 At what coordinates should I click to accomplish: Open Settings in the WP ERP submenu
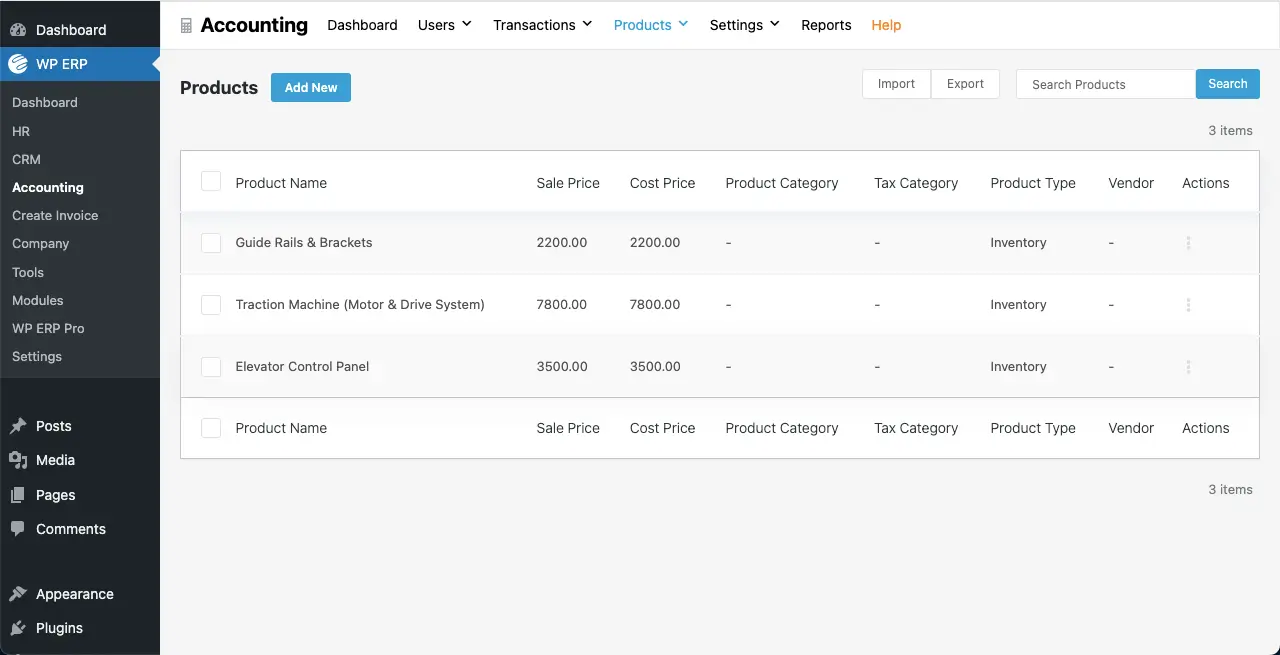coord(37,356)
